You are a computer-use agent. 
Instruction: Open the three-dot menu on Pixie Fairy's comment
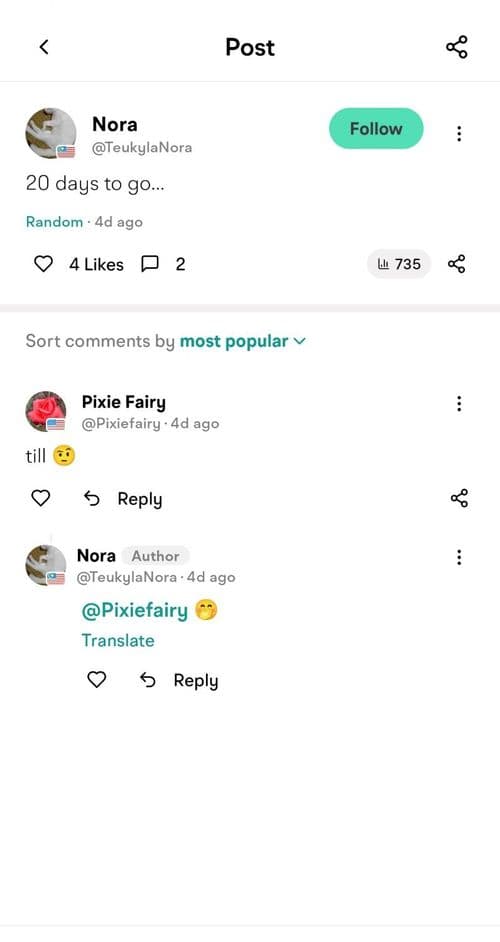point(459,404)
